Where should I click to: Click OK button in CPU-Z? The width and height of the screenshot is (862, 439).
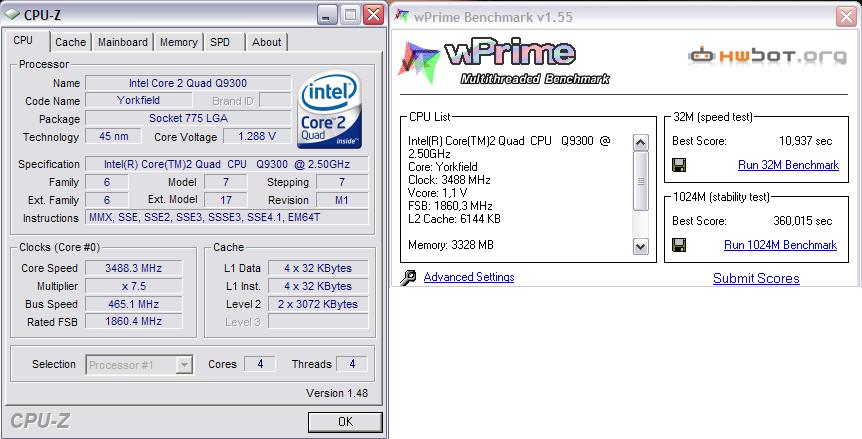[x=345, y=421]
